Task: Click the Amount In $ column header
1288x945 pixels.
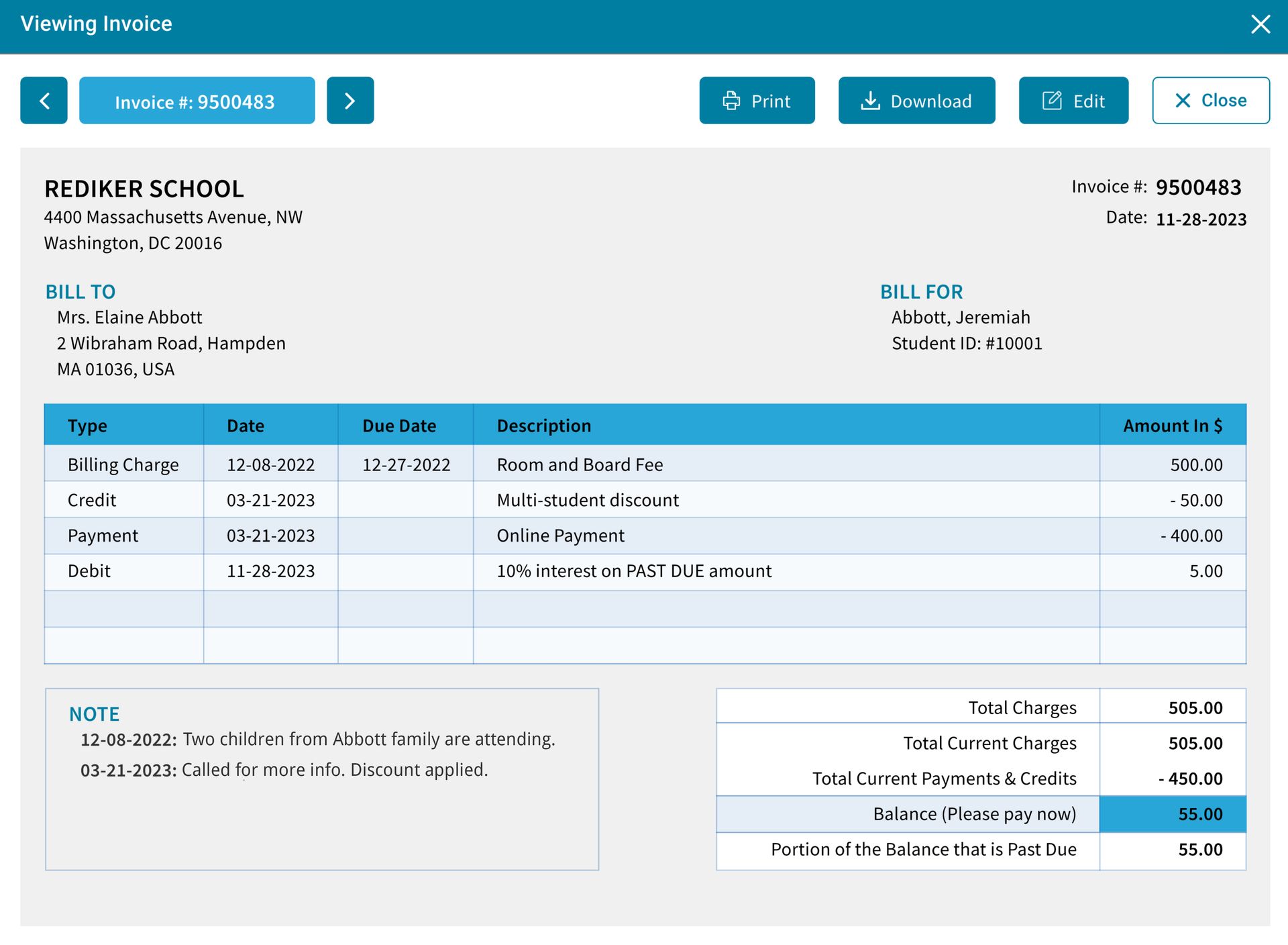Action: click(1172, 426)
